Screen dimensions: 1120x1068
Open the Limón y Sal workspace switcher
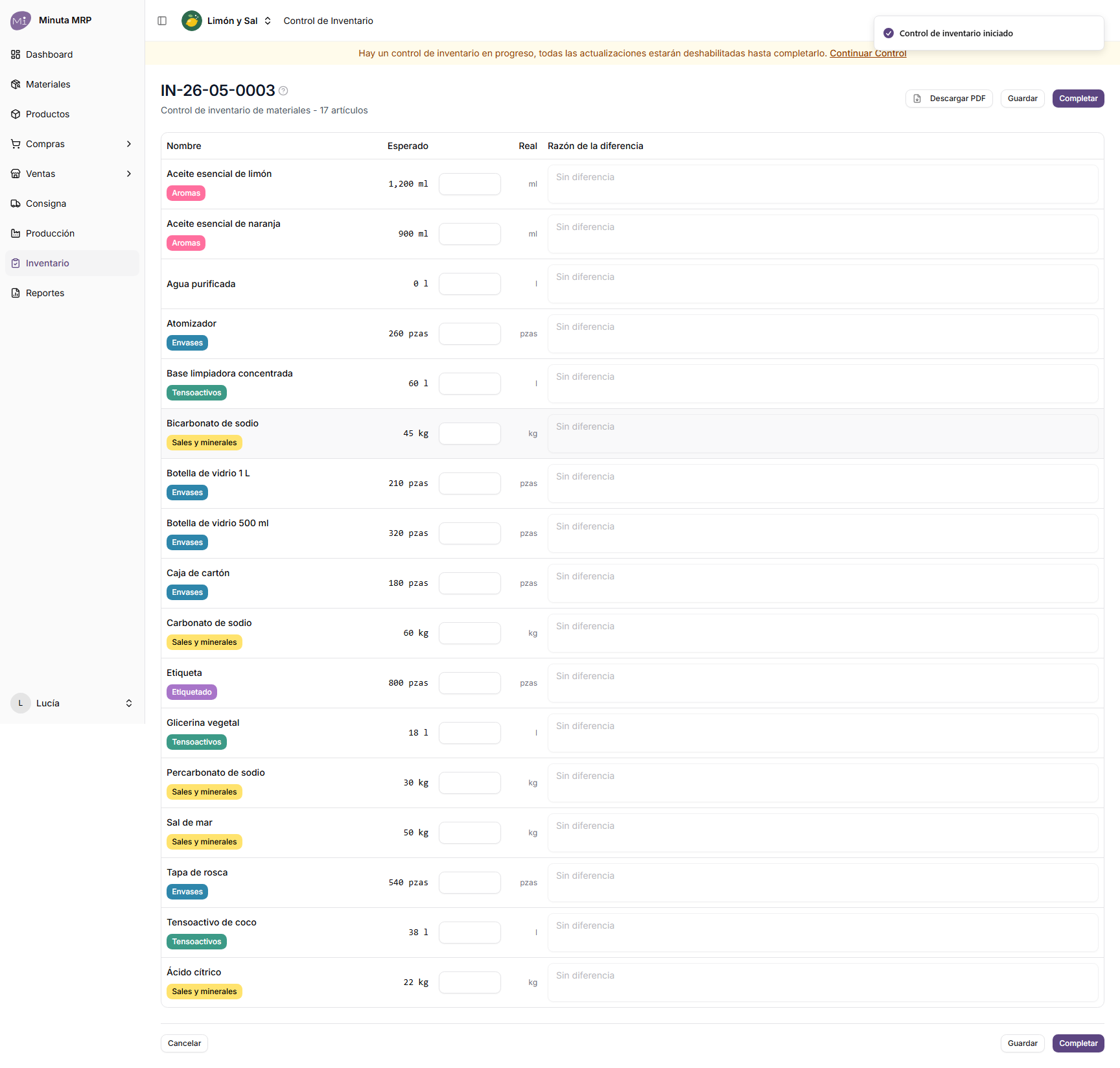click(x=227, y=21)
